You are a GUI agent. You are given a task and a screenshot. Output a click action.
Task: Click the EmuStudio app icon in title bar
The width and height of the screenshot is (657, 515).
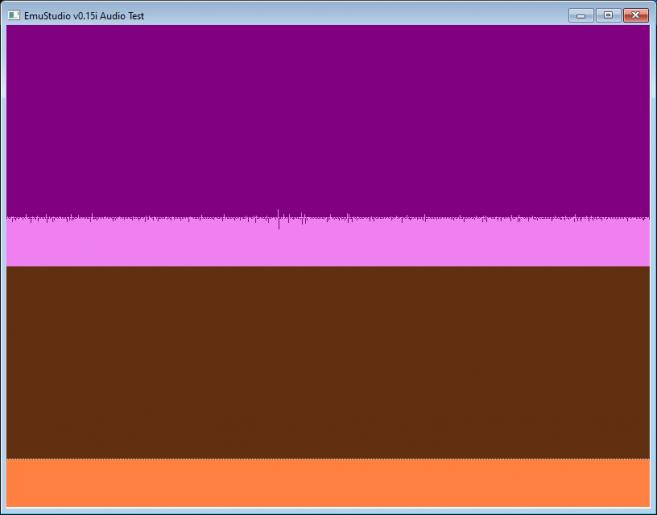point(14,15)
